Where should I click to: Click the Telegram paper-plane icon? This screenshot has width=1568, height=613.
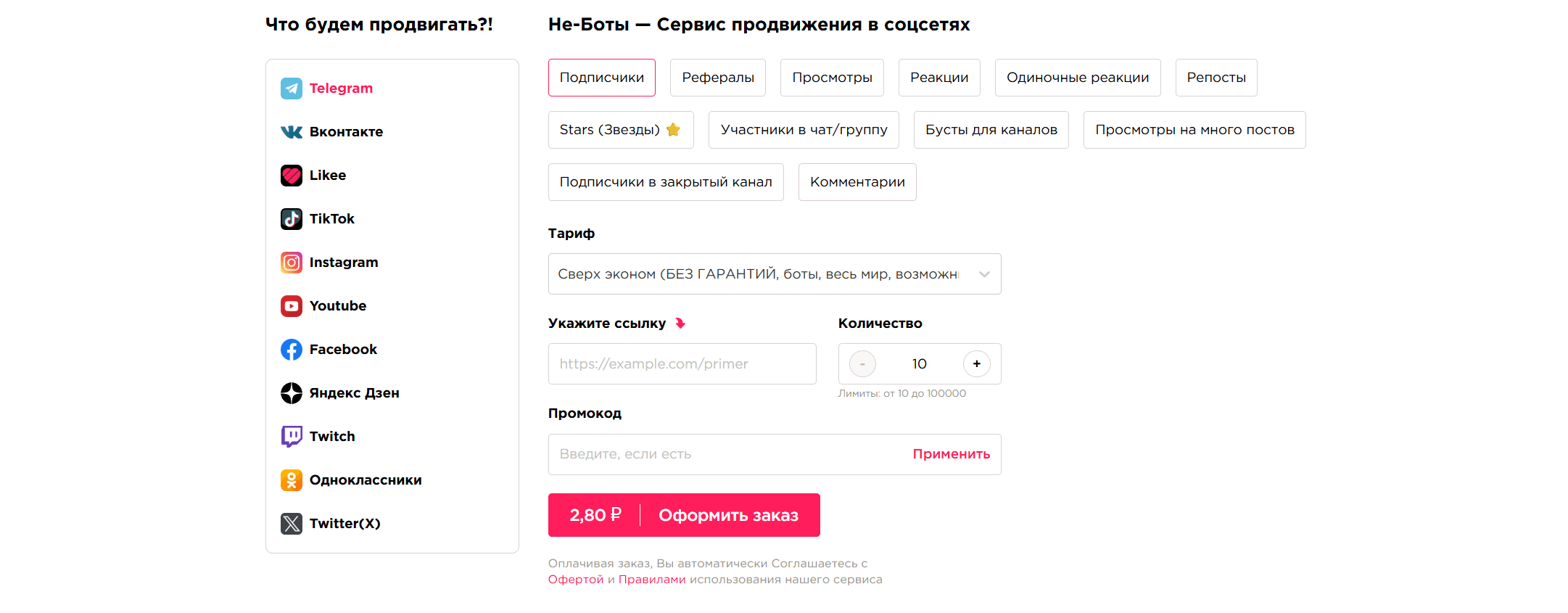click(x=292, y=89)
